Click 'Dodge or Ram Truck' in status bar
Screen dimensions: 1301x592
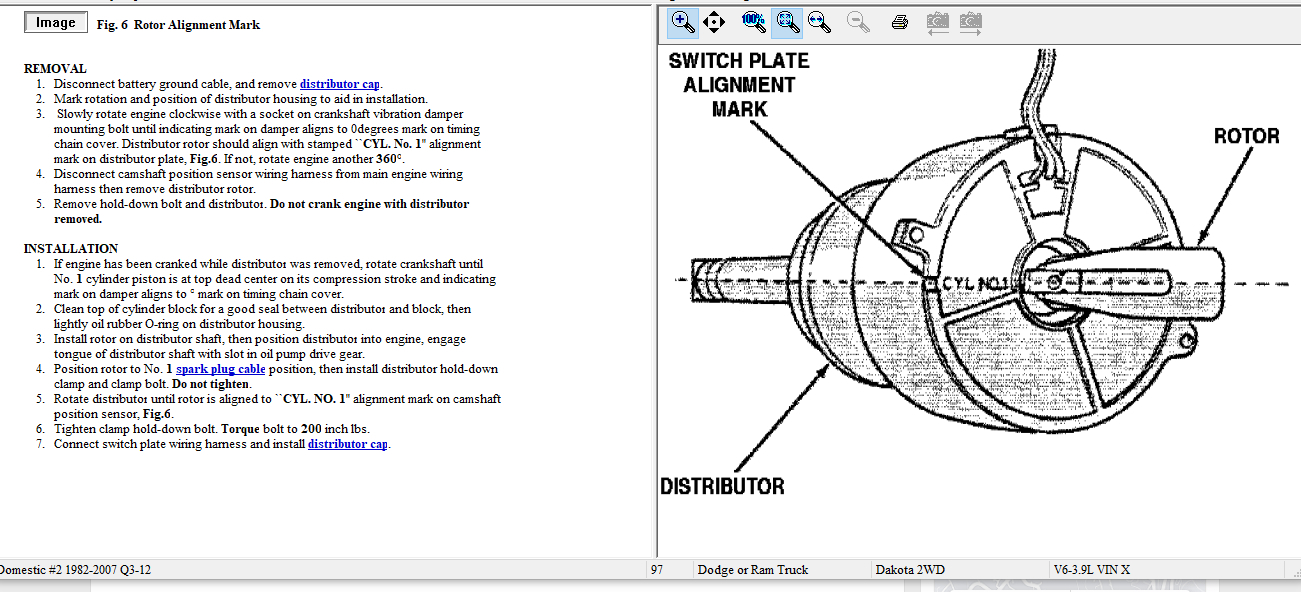coord(753,570)
